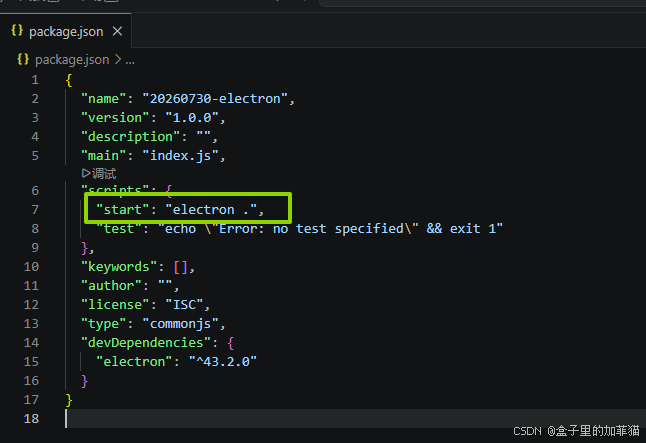
Task: Click the "main" key on line 5
Action: [x=103, y=155]
